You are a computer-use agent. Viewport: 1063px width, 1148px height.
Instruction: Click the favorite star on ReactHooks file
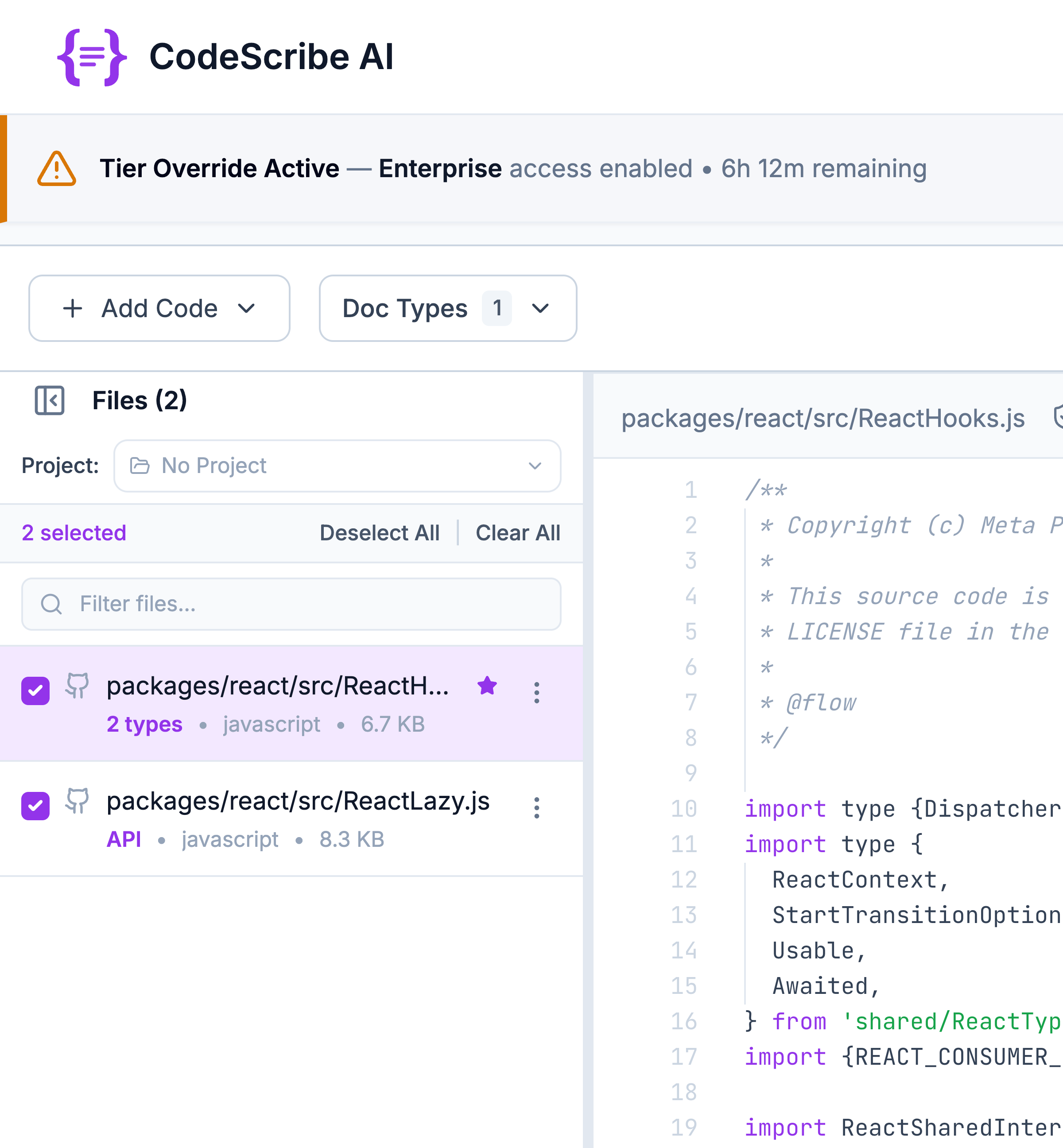(x=487, y=686)
